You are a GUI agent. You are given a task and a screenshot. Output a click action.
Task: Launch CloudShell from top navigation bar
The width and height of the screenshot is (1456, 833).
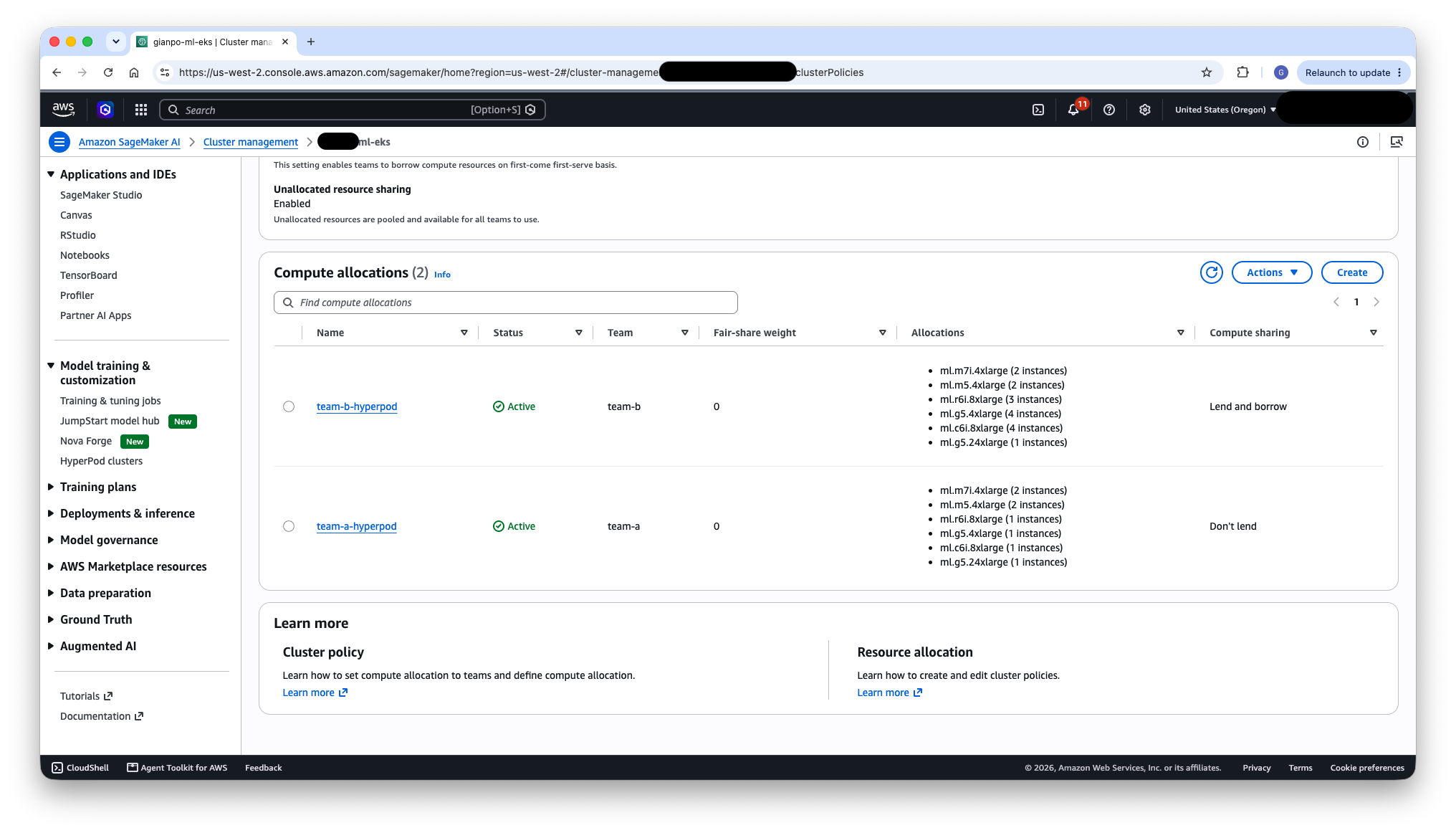[x=1038, y=110]
